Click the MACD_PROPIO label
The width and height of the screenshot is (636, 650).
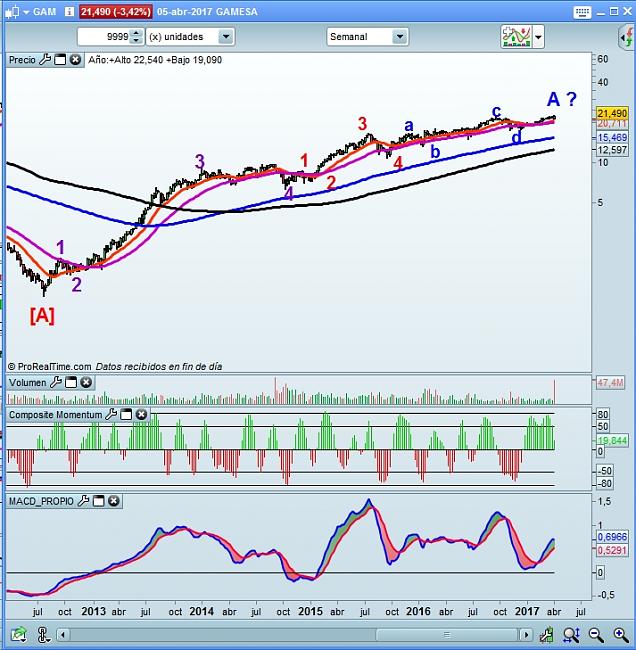pyautogui.click(x=41, y=501)
